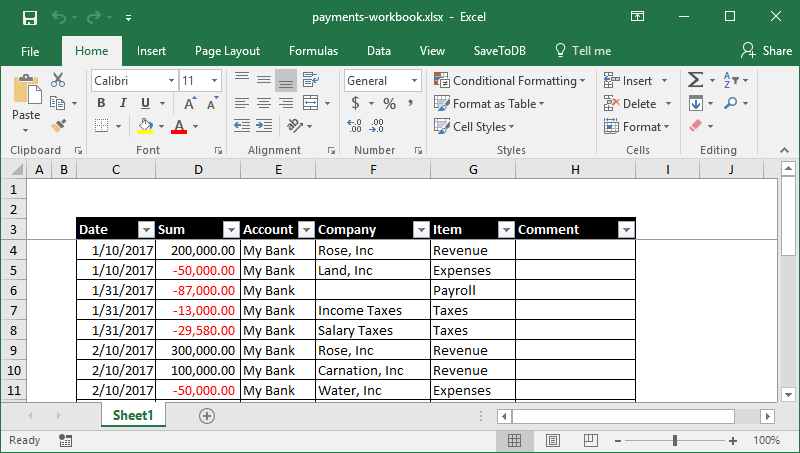Viewport: 800px width, 453px height.
Task: Click the Save icon in title bar
Action: [30, 17]
